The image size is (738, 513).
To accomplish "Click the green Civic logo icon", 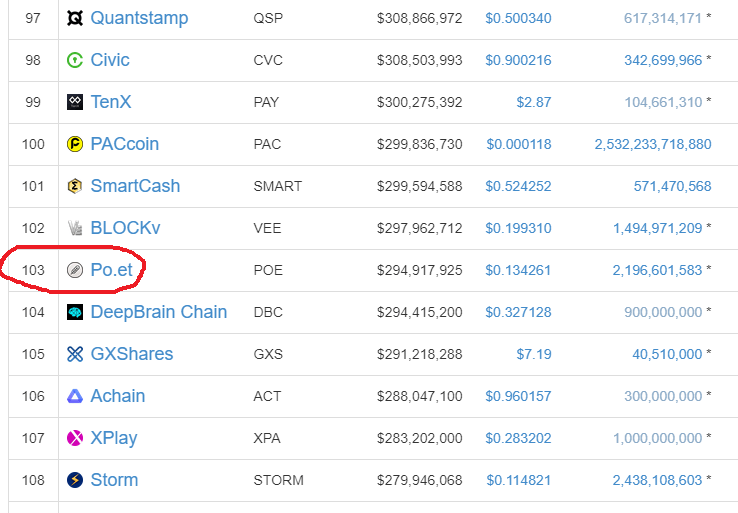I will click(75, 60).
